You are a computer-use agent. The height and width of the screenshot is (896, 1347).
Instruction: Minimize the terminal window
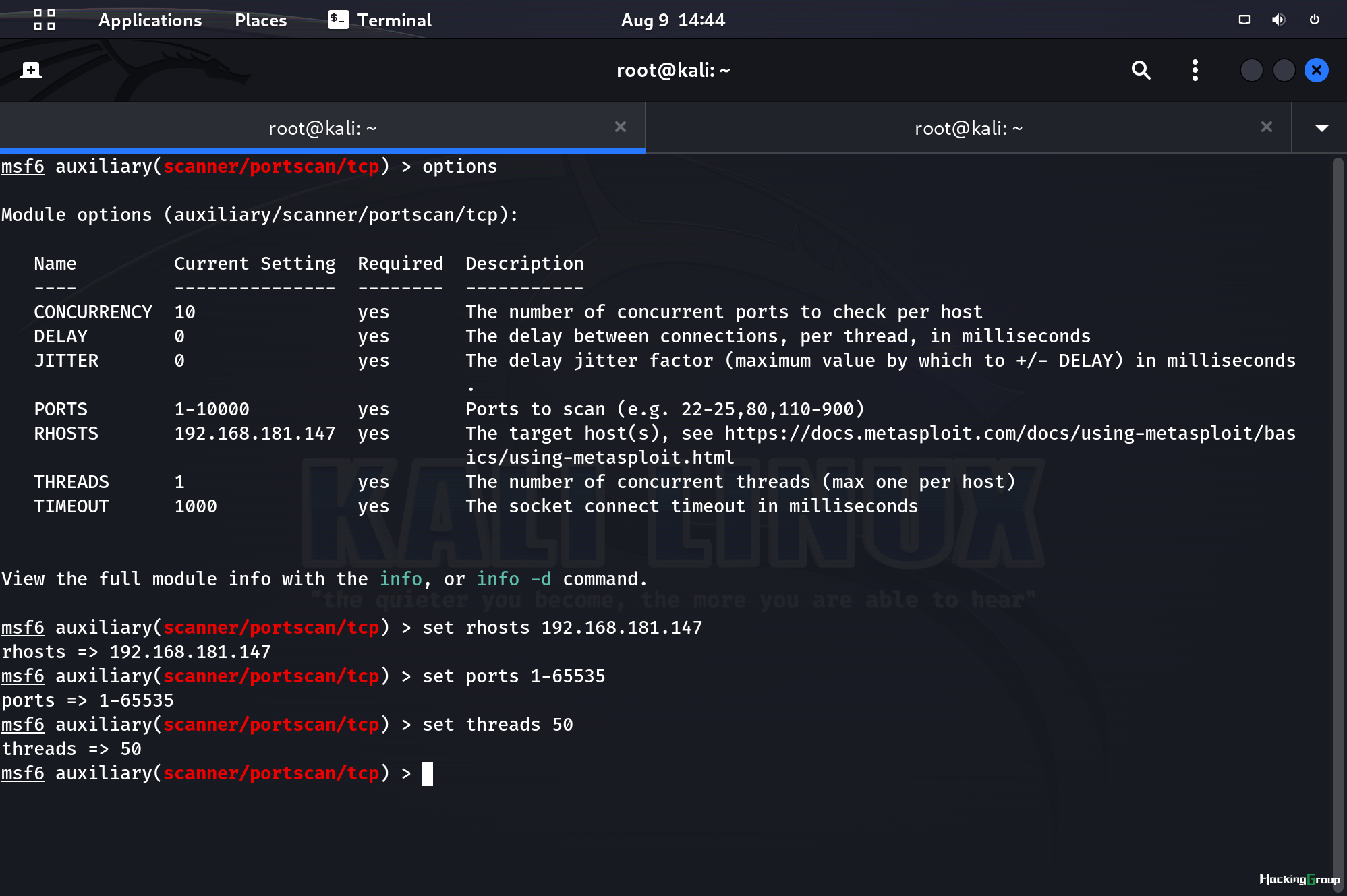tap(1251, 70)
